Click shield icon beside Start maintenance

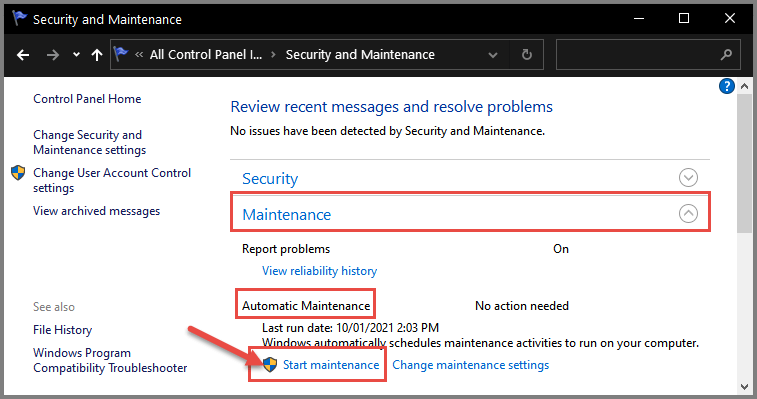270,365
